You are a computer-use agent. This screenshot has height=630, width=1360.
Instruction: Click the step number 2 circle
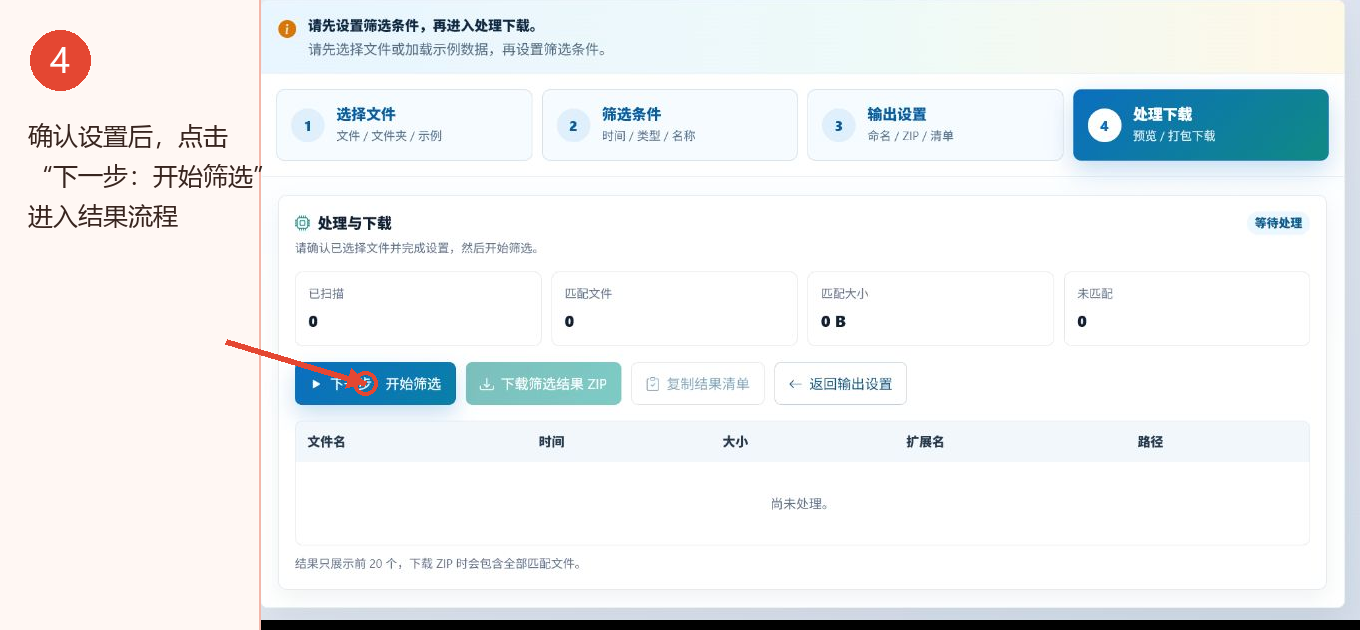573,126
